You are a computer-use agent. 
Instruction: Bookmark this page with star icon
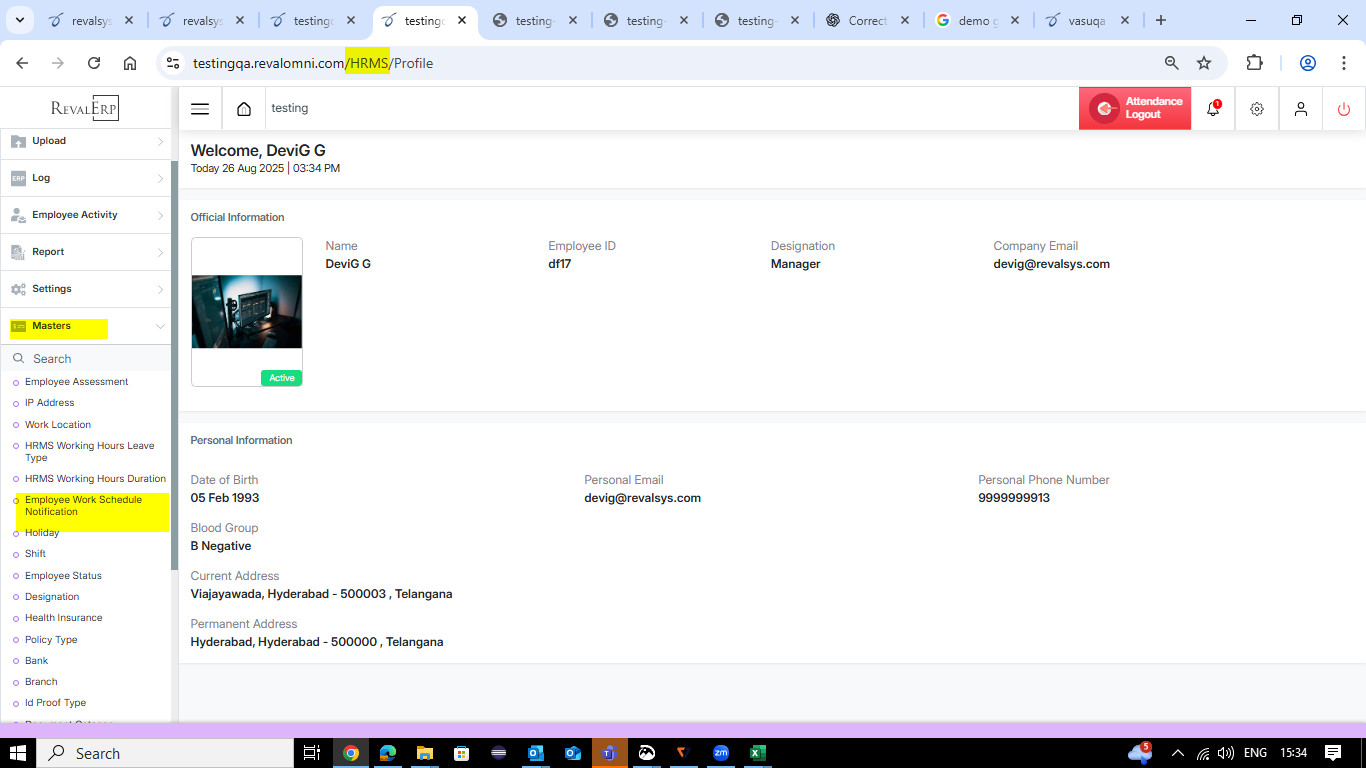[x=1204, y=63]
